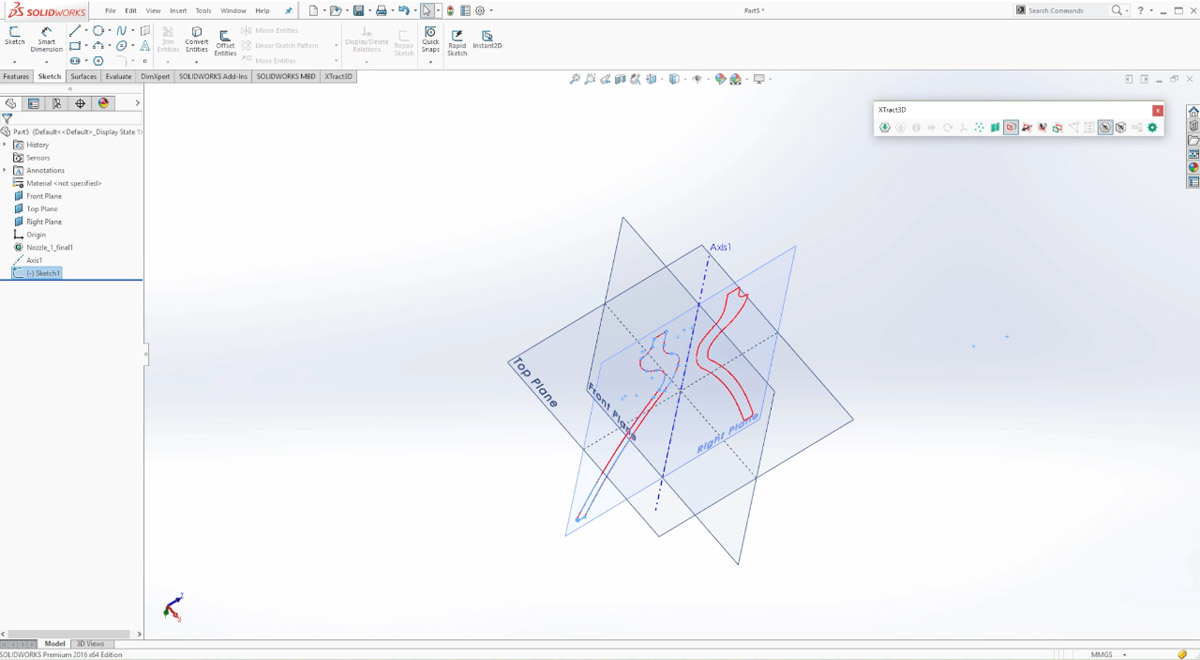Open the DisplayManager tab in the left panel
1200x660 pixels.
coord(104,103)
